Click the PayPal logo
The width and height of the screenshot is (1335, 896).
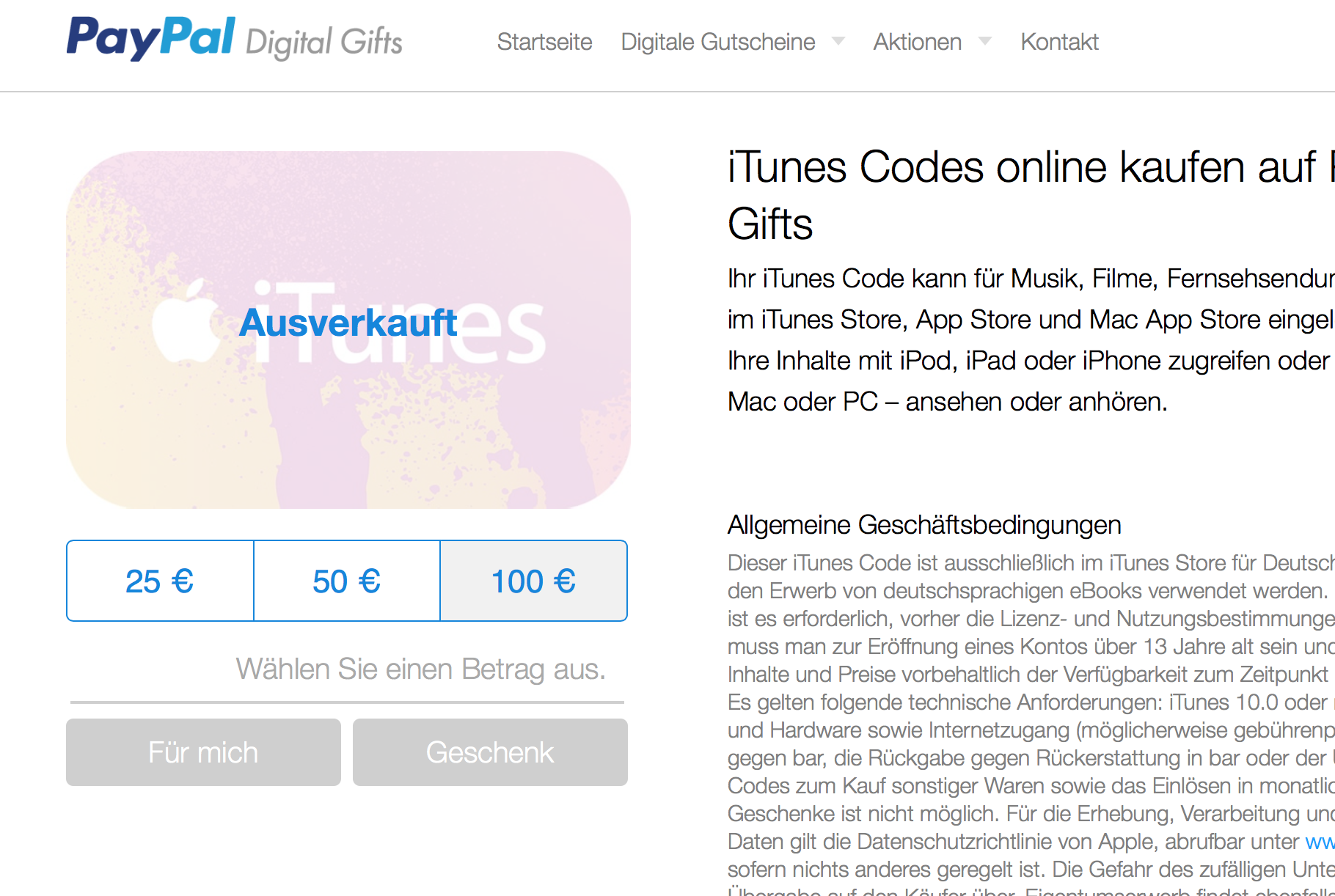pyautogui.click(x=151, y=38)
